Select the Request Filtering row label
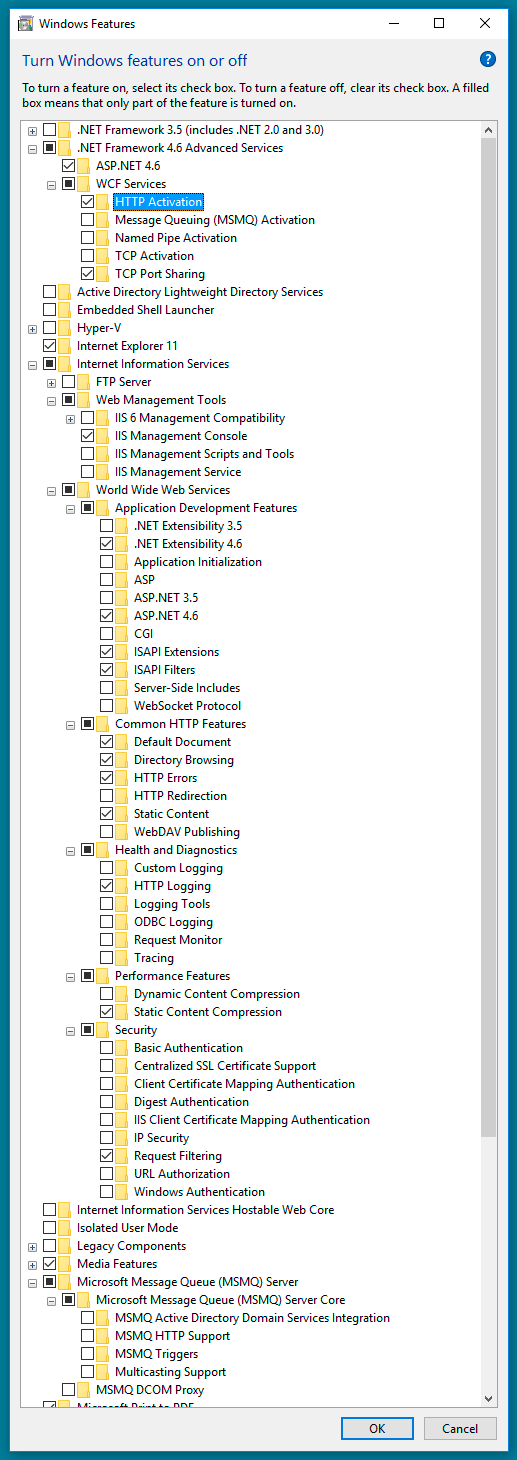Screen dimensions: 517x1460 click(x=178, y=1156)
